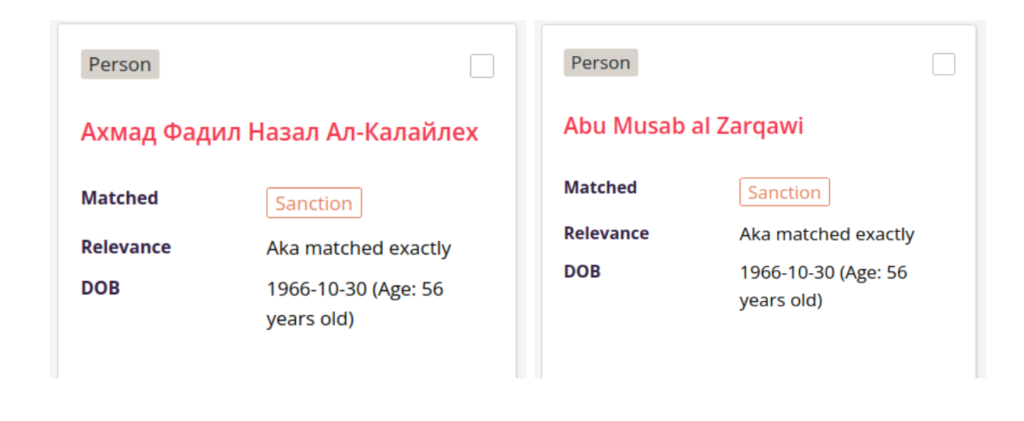Click 'years old)' text on the left card

point(310,320)
